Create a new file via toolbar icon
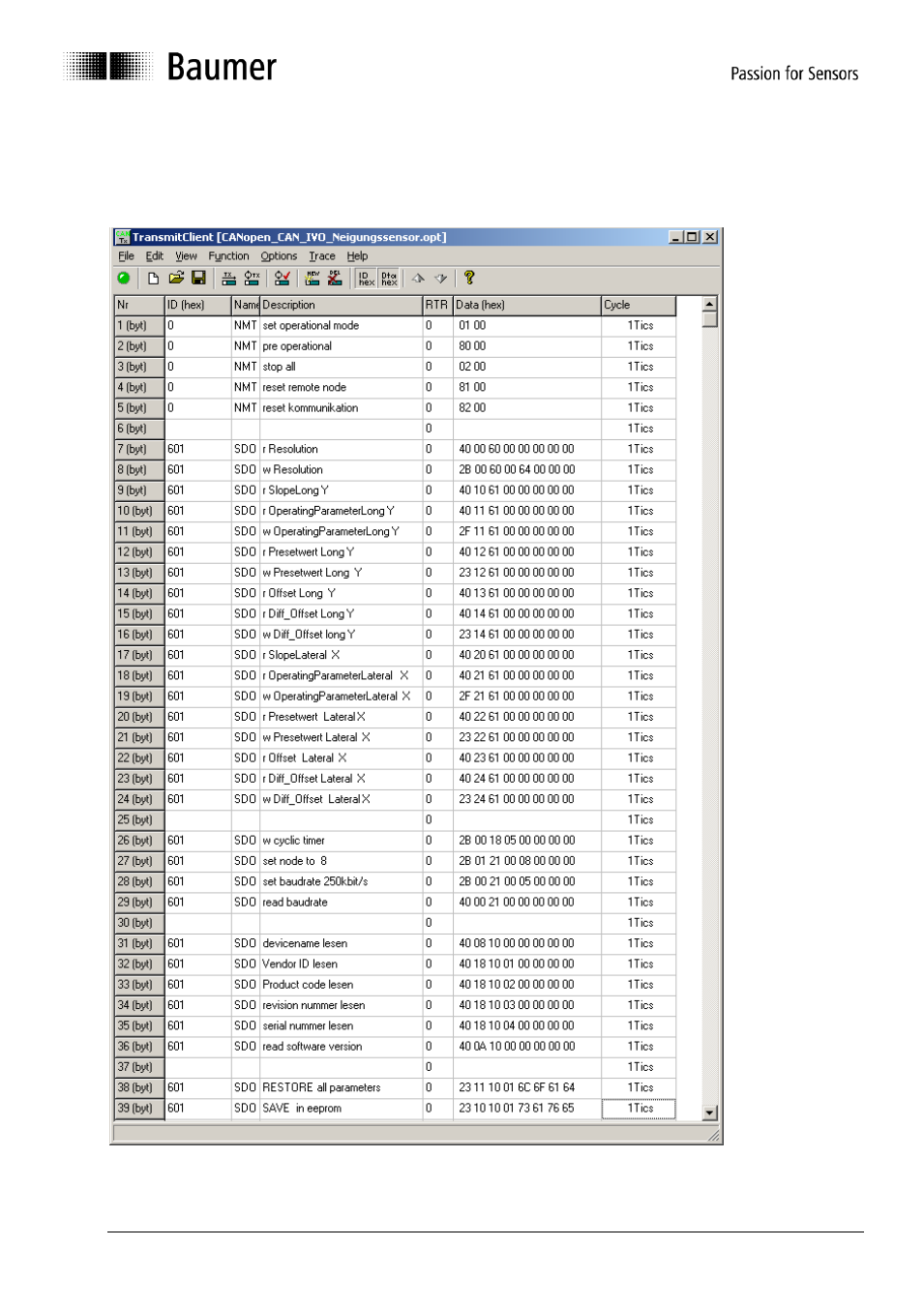 tap(153, 279)
